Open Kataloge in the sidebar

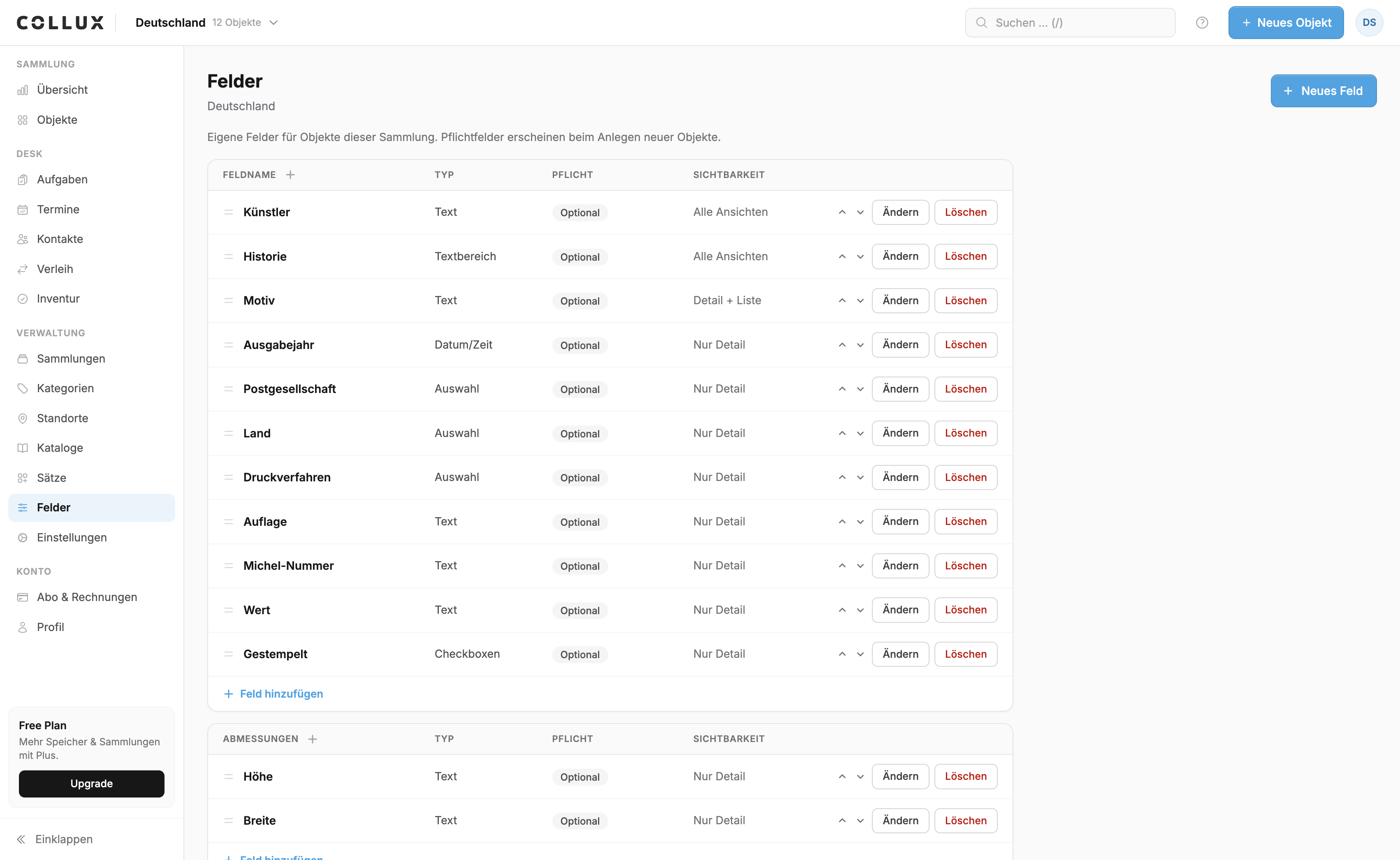(x=92, y=448)
